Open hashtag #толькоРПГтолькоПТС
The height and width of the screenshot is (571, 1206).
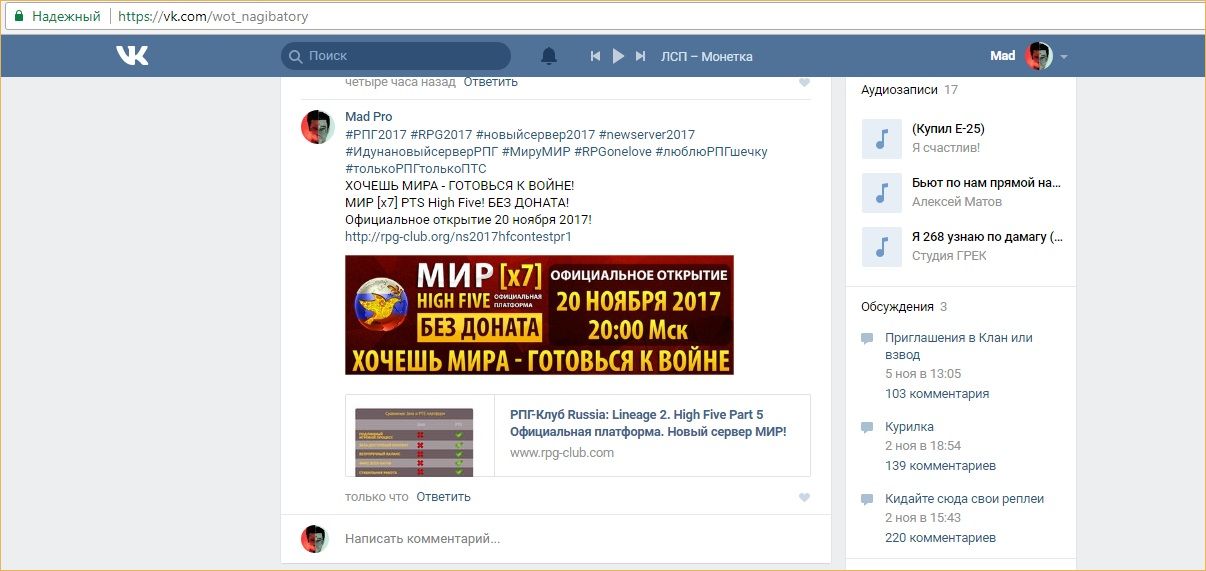click(x=416, y=168)
